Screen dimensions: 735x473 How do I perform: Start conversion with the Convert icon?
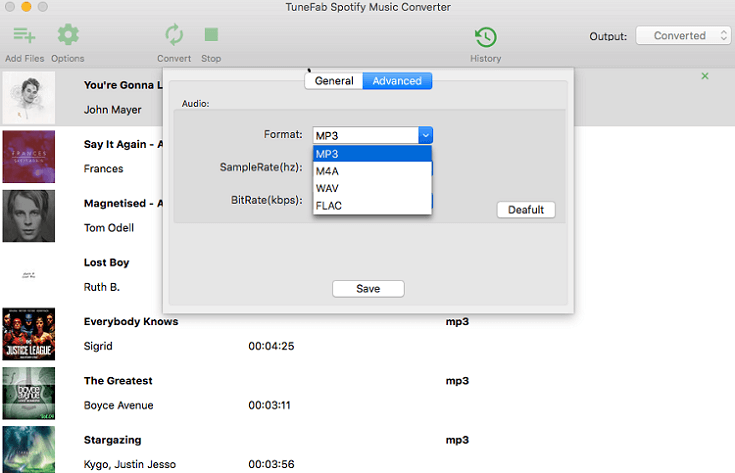pyautogui.click(x=174, y=35)
